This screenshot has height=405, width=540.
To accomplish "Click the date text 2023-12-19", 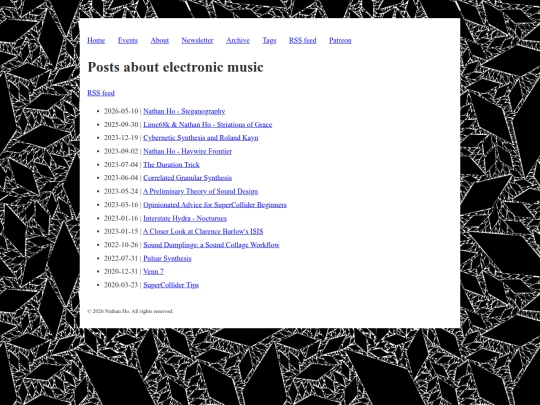I will pos(121,138).
